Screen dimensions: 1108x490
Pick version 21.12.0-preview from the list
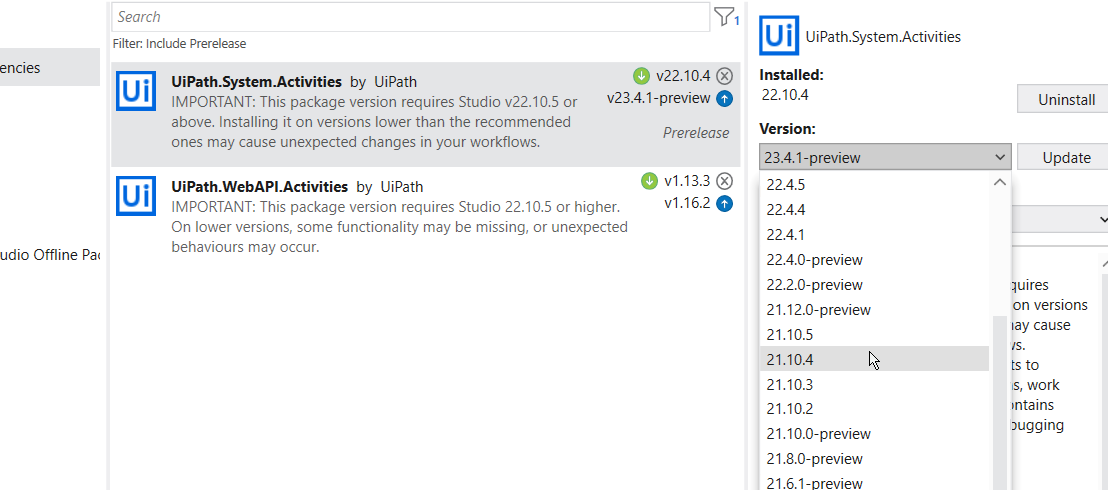pos(874,310)
